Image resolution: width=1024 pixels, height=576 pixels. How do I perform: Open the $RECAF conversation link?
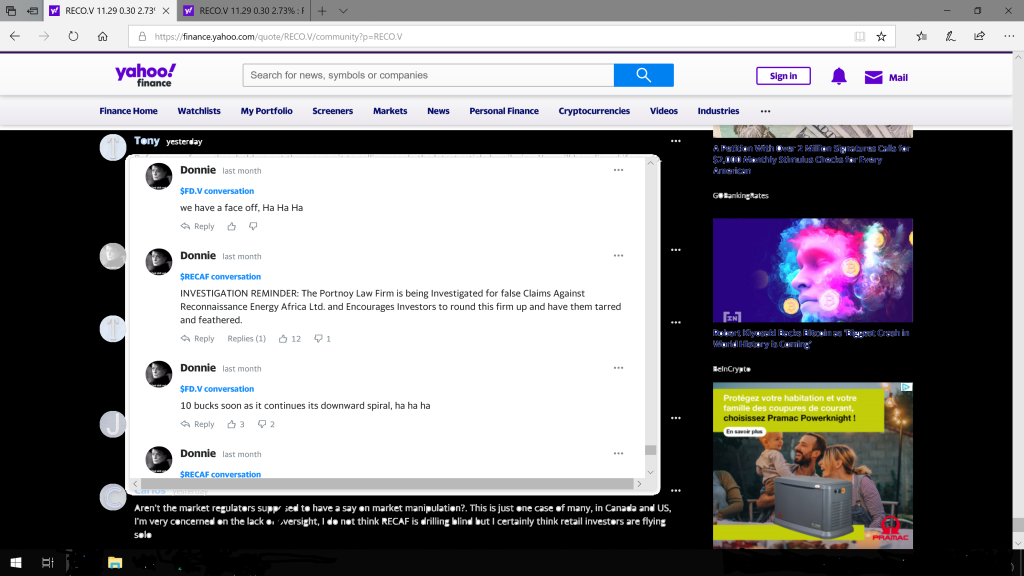[220, 277]
